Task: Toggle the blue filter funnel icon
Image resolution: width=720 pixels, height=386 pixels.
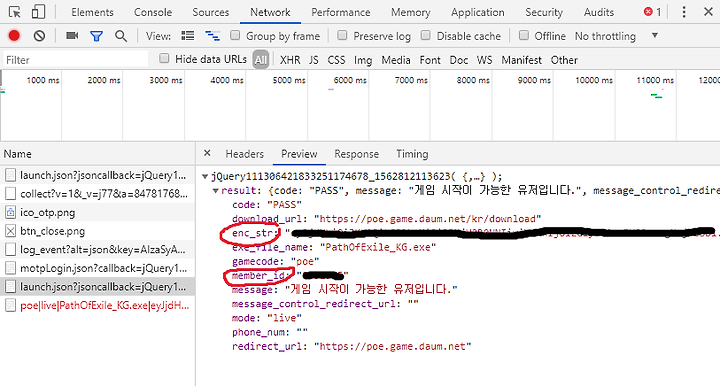Action: (96, 36)
